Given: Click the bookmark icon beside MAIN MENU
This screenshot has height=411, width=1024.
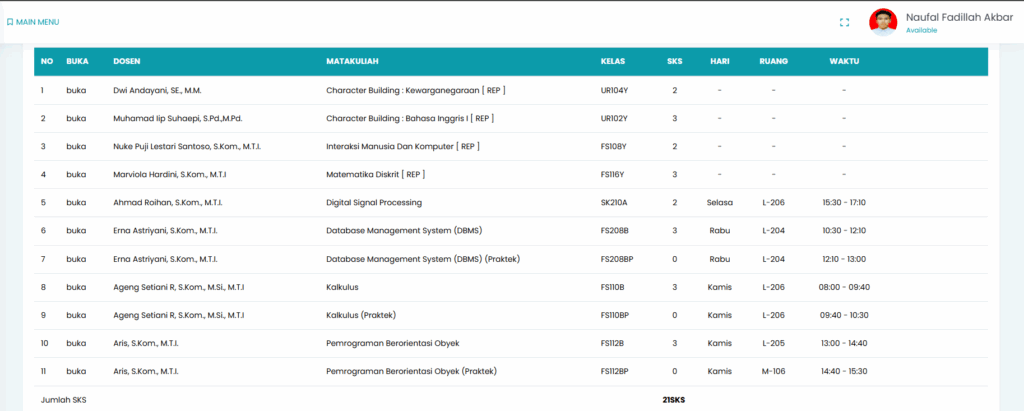Looking at the screenshot, I should click(10, 22).
